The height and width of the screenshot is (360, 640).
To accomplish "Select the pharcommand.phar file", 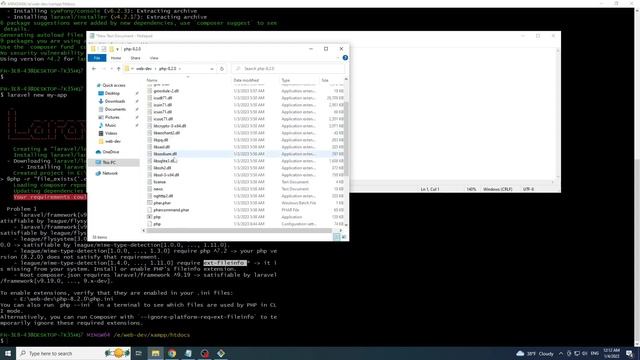I will click(x=244, y=210).
